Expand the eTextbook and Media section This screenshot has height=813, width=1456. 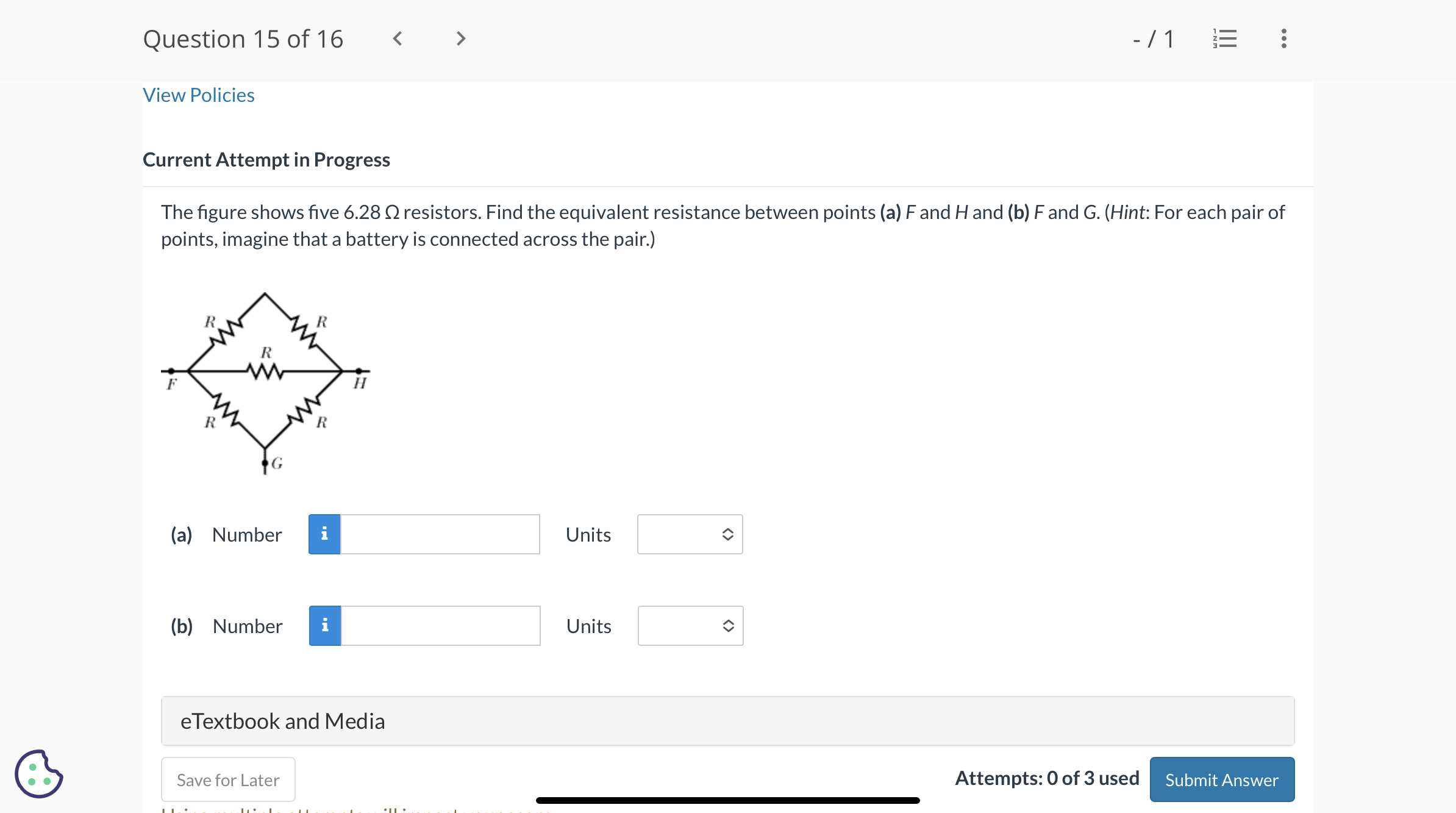pyautogui.click(x=282, y=720)
